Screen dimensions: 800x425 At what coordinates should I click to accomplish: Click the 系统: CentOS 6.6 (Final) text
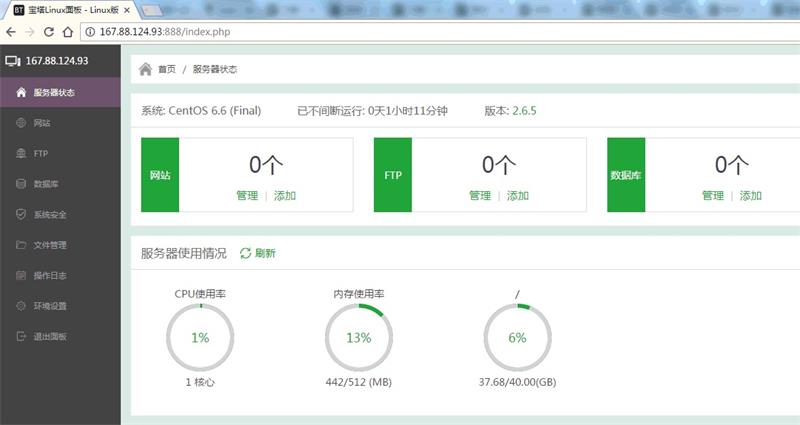(201, 111)
